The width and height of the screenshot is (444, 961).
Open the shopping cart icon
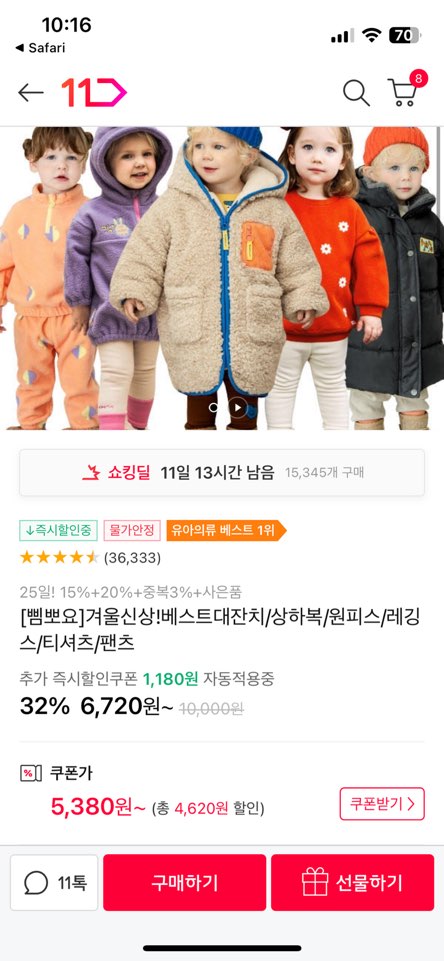point(402,93)
